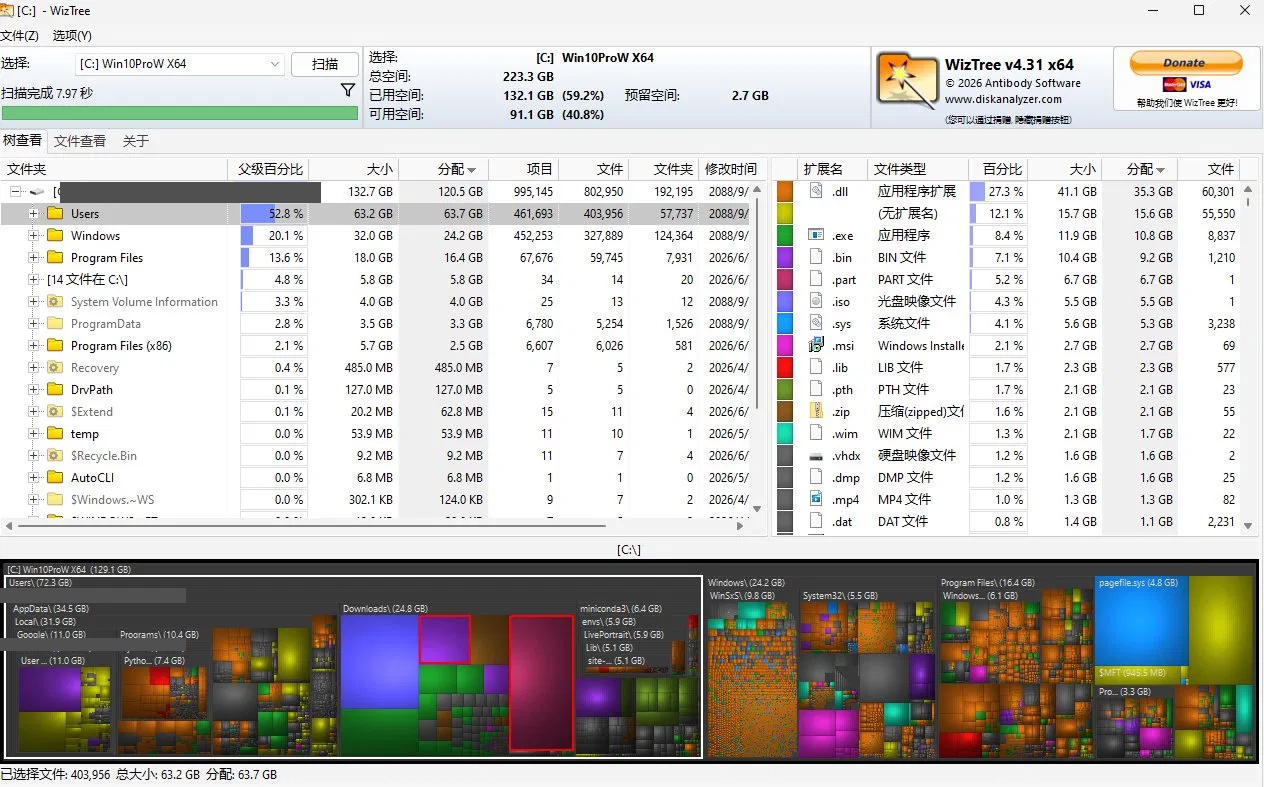Click the folder tree horizontal scrollbar
The image size is (1264, 787).
310,525
